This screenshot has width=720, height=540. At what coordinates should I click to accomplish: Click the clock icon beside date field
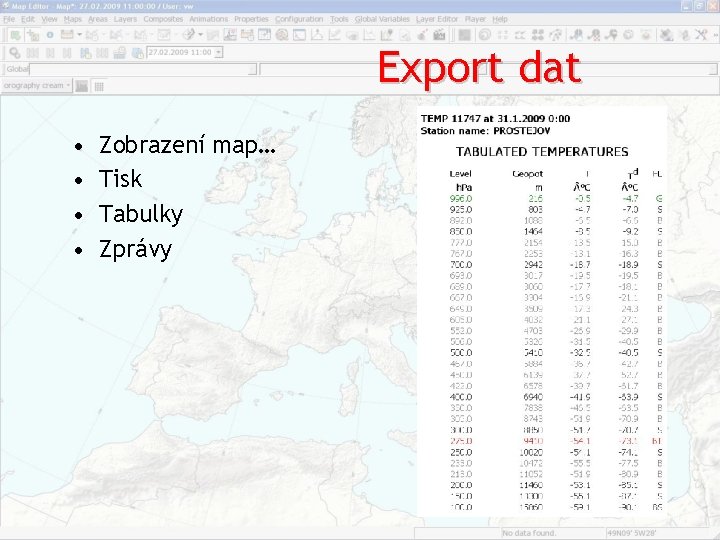(137, 53)
